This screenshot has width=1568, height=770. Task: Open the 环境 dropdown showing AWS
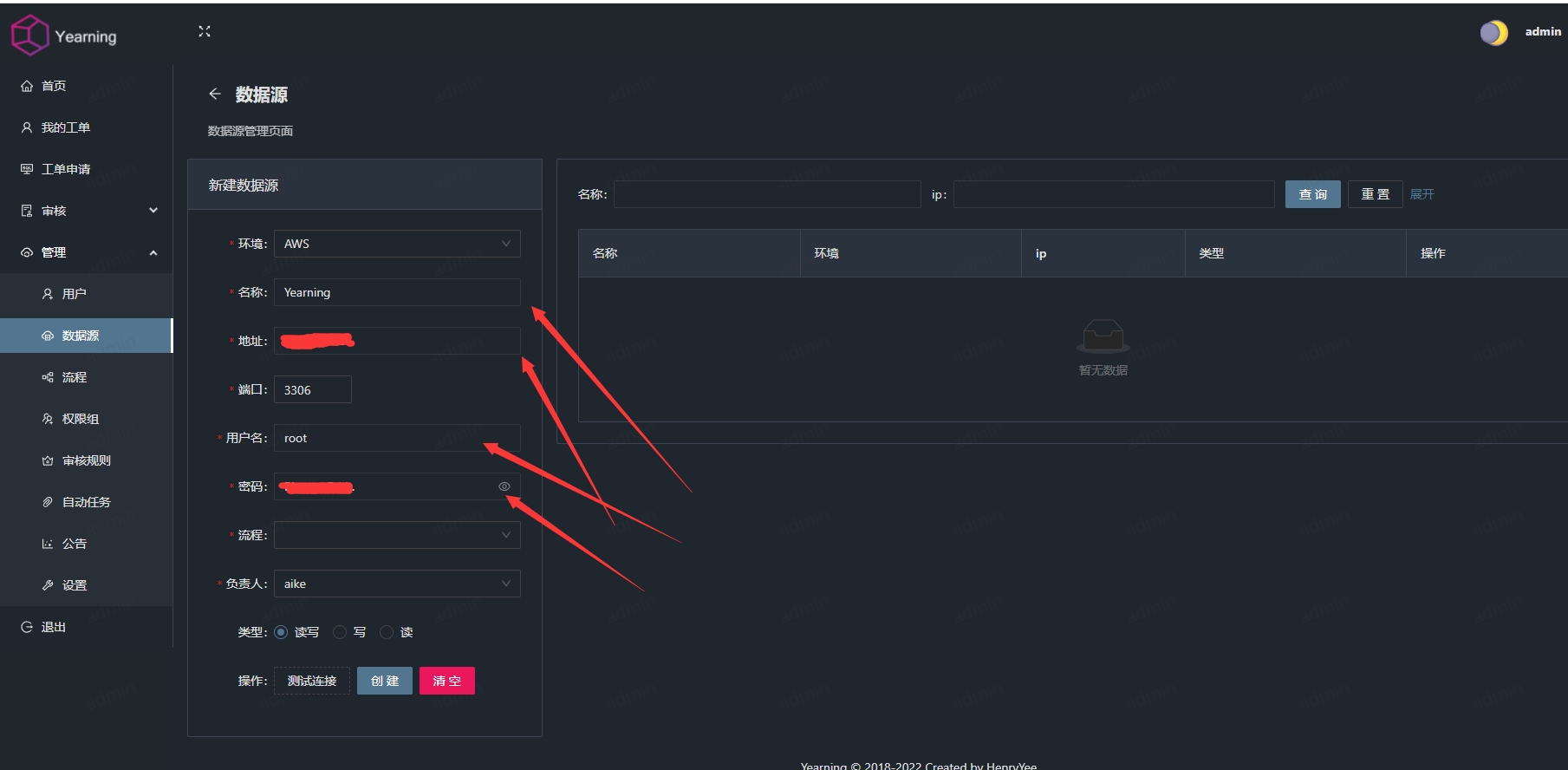tap(397, 244)
